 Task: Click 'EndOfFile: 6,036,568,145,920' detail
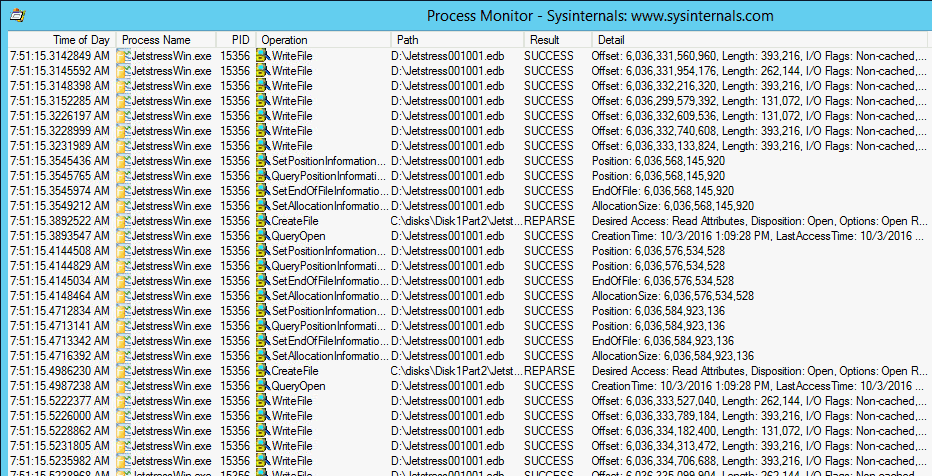[663, 191]
